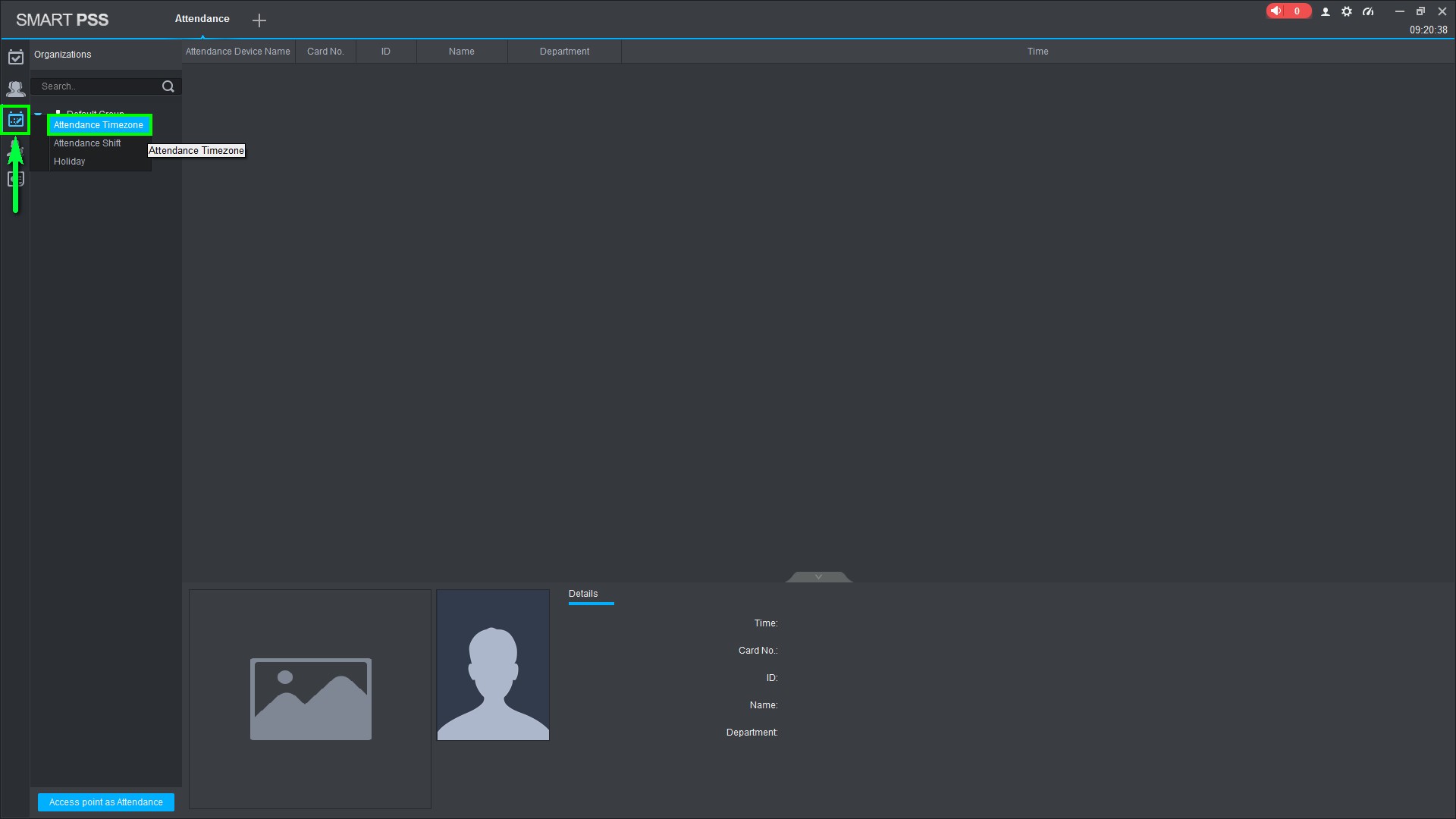
Task: Collapse the Default Group tree arrow
Action: point(38,114)
